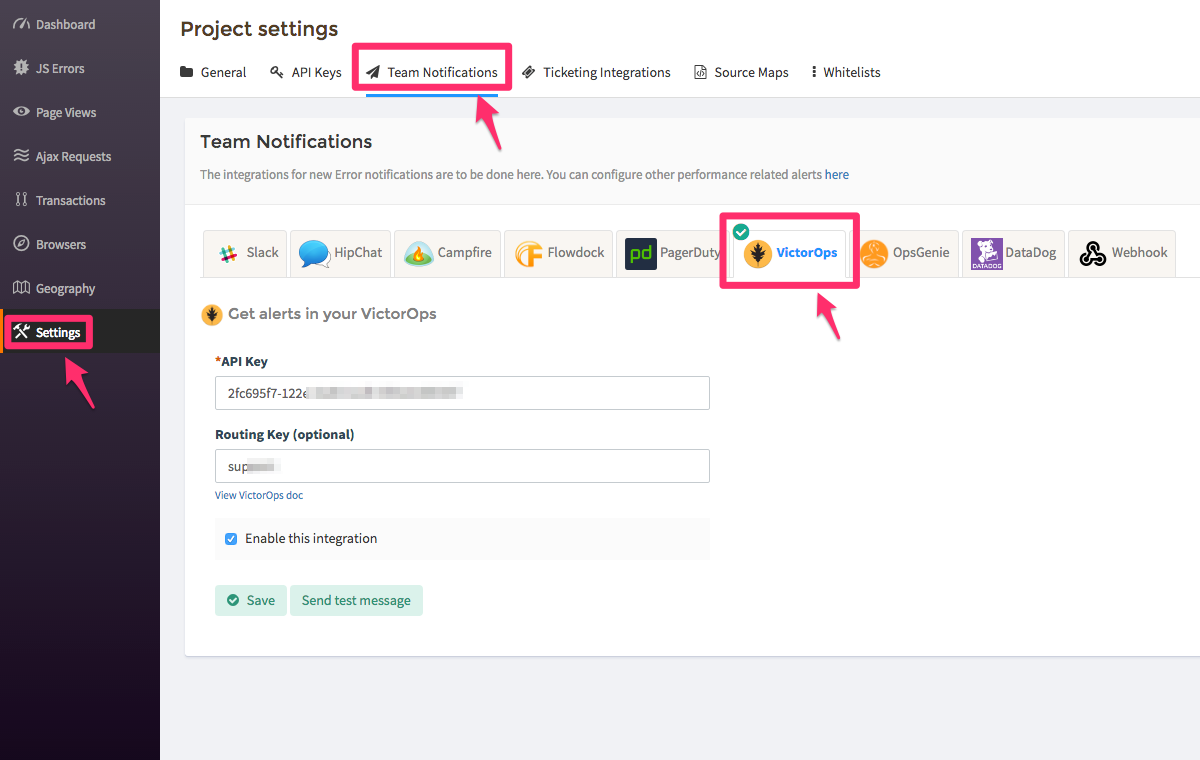Select the VictorOps tab label

[x=807, y=253]
